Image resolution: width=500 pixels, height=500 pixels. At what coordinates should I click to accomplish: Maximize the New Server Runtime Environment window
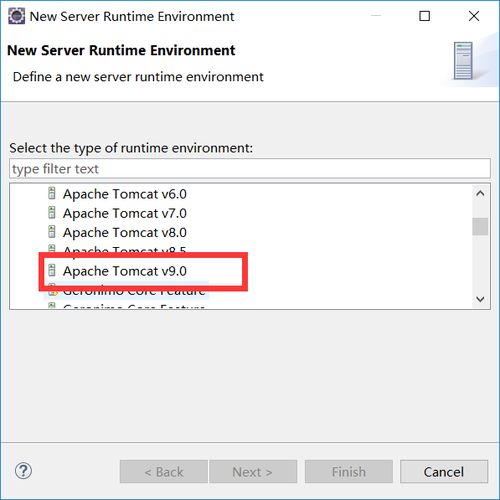424,16
